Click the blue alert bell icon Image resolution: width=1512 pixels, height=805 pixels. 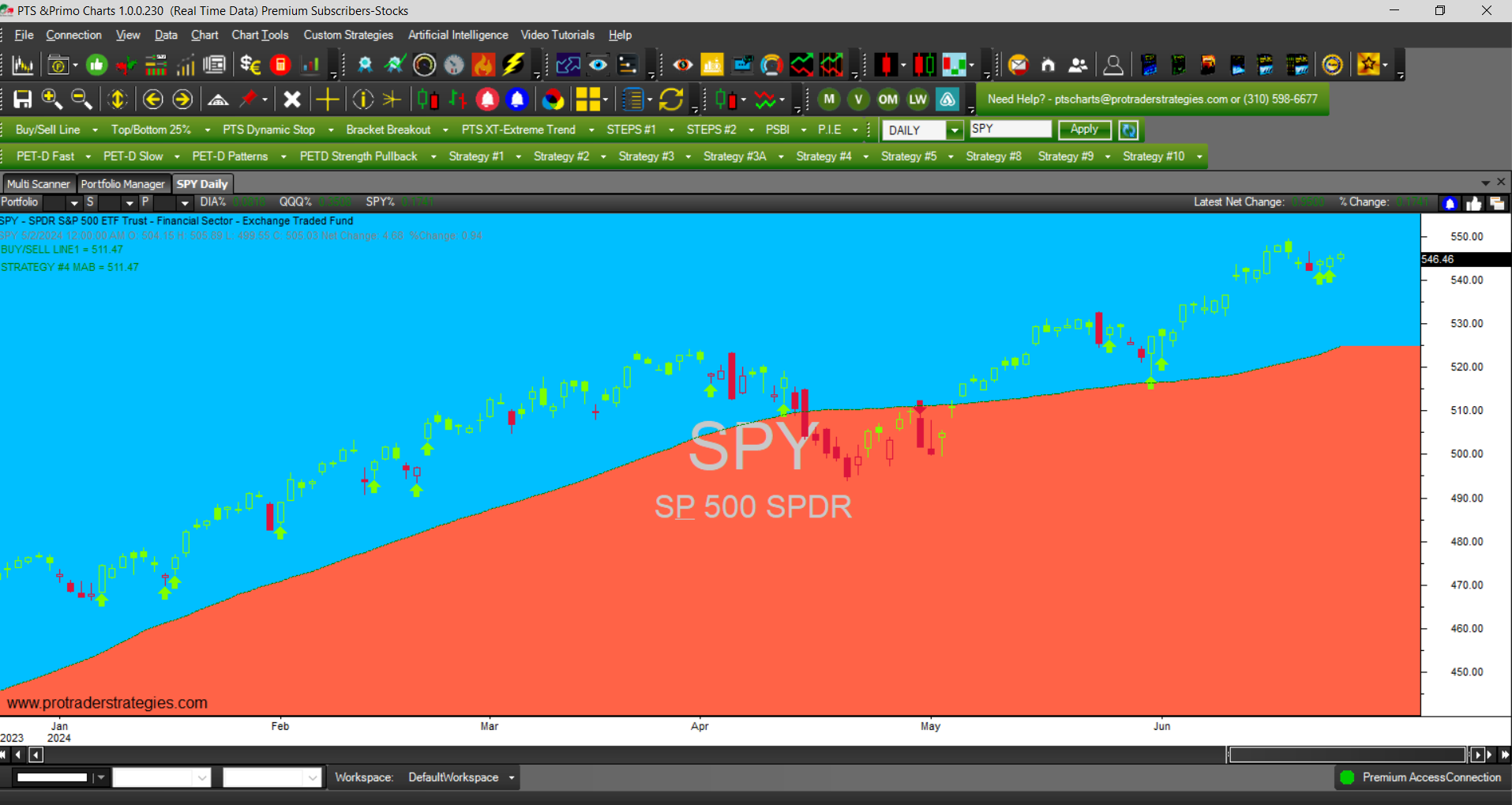pyautogui.click(x=517, y=100)
